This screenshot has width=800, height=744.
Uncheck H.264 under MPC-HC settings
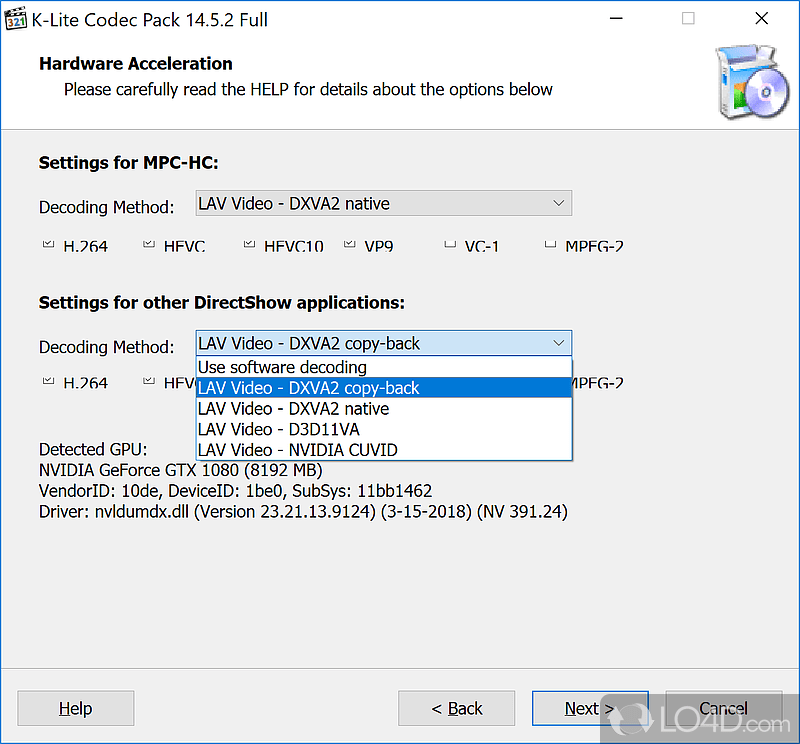click(x=47, y=242)
